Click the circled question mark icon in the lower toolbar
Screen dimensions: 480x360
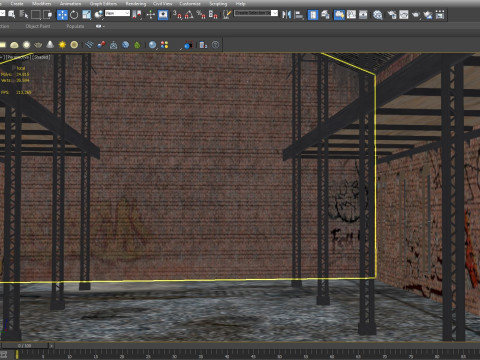[x=216, y=45]
